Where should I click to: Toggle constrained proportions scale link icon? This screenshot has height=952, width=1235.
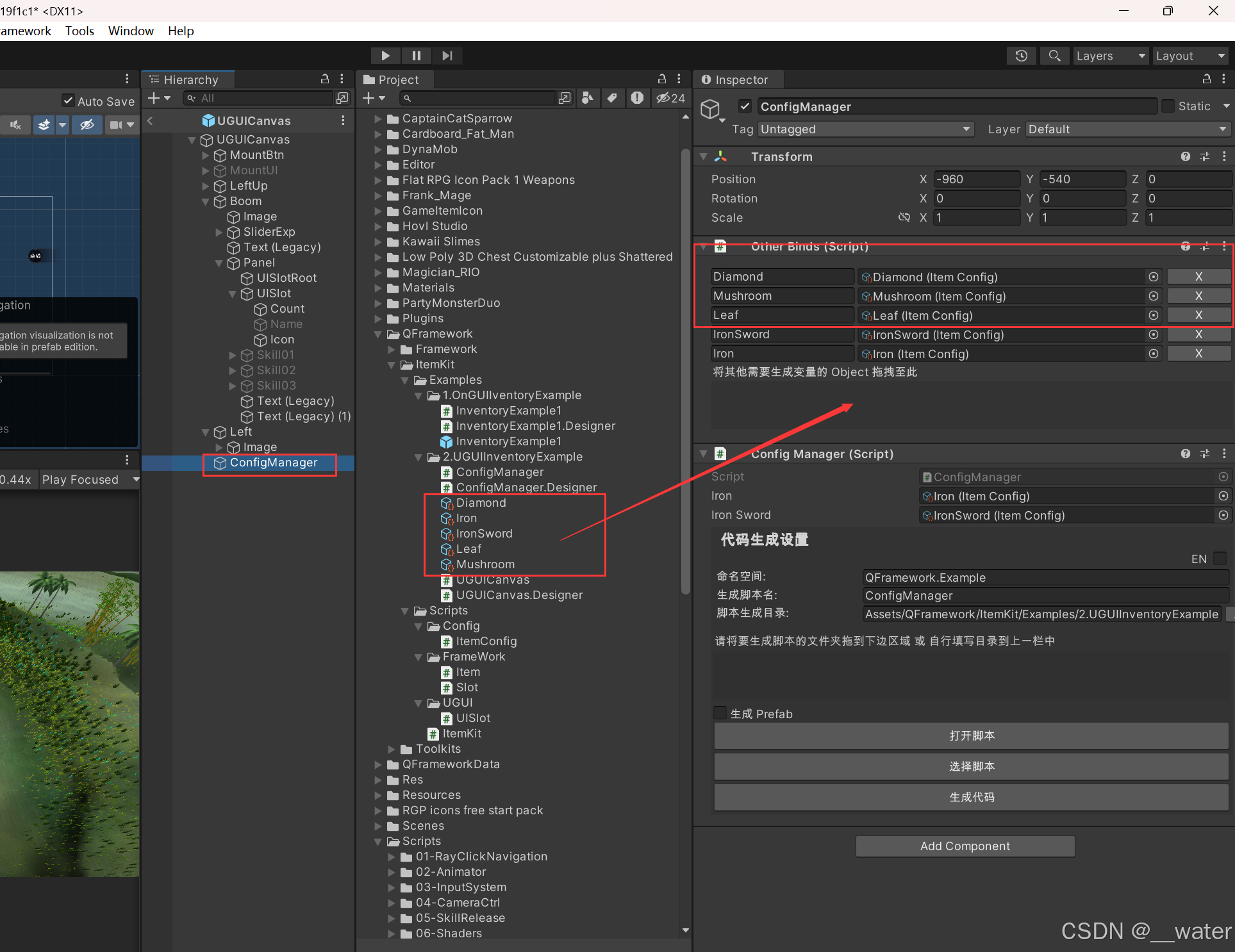pos(904,218)
